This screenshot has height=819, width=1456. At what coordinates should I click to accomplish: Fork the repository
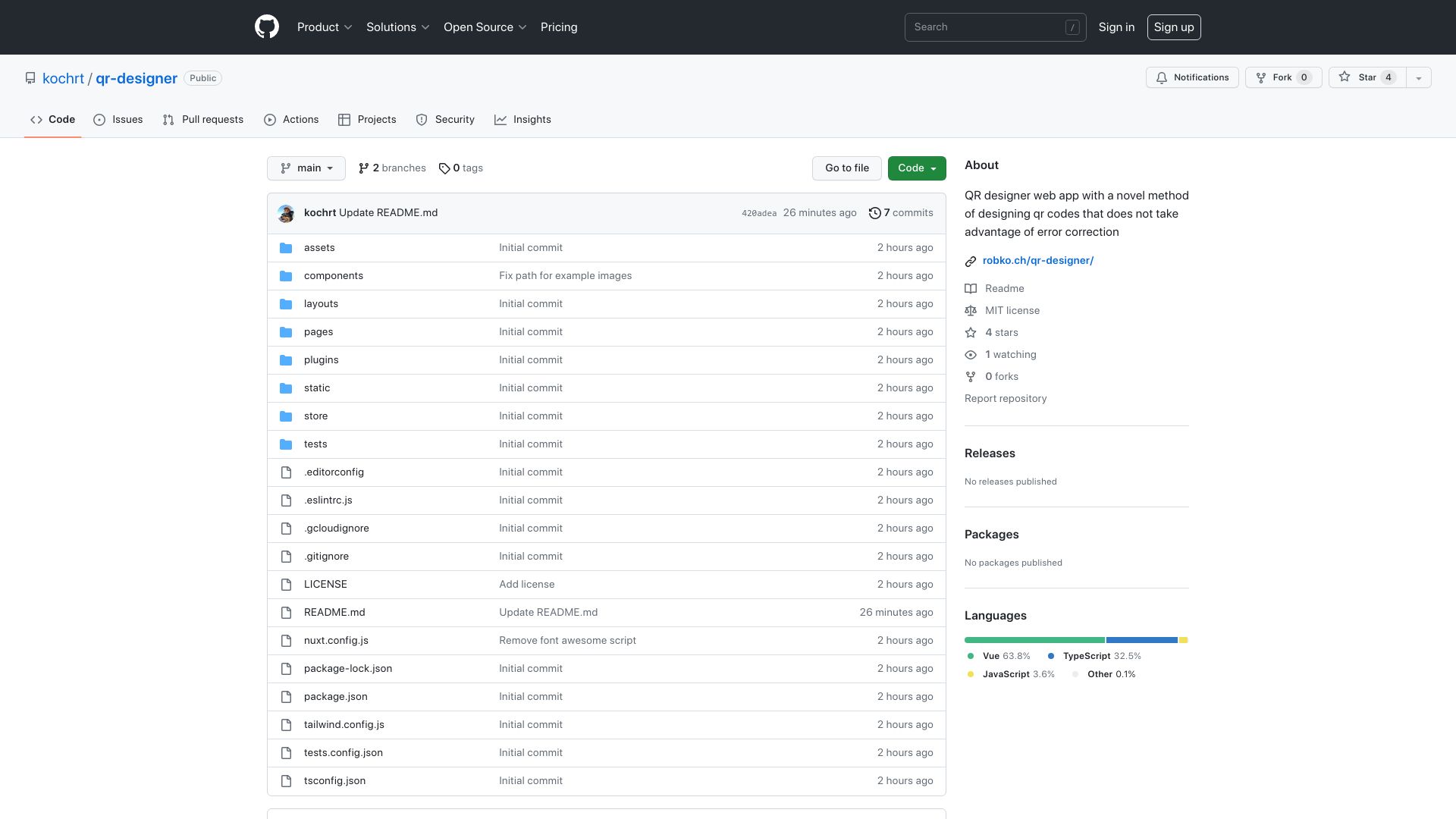click(1284, 77)
